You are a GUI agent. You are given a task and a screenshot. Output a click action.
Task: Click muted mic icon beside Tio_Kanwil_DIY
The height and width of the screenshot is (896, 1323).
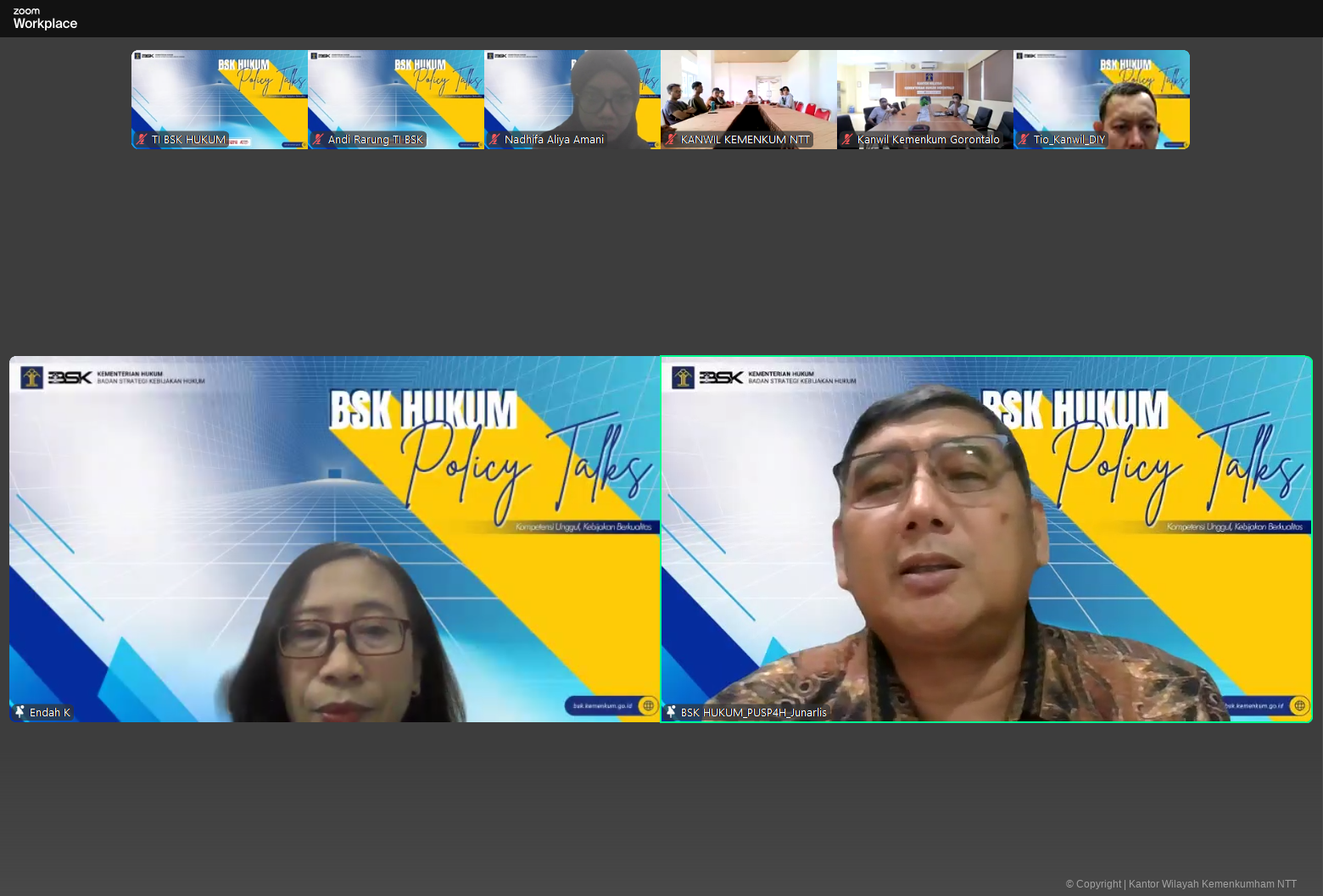tap(1024, 140)
